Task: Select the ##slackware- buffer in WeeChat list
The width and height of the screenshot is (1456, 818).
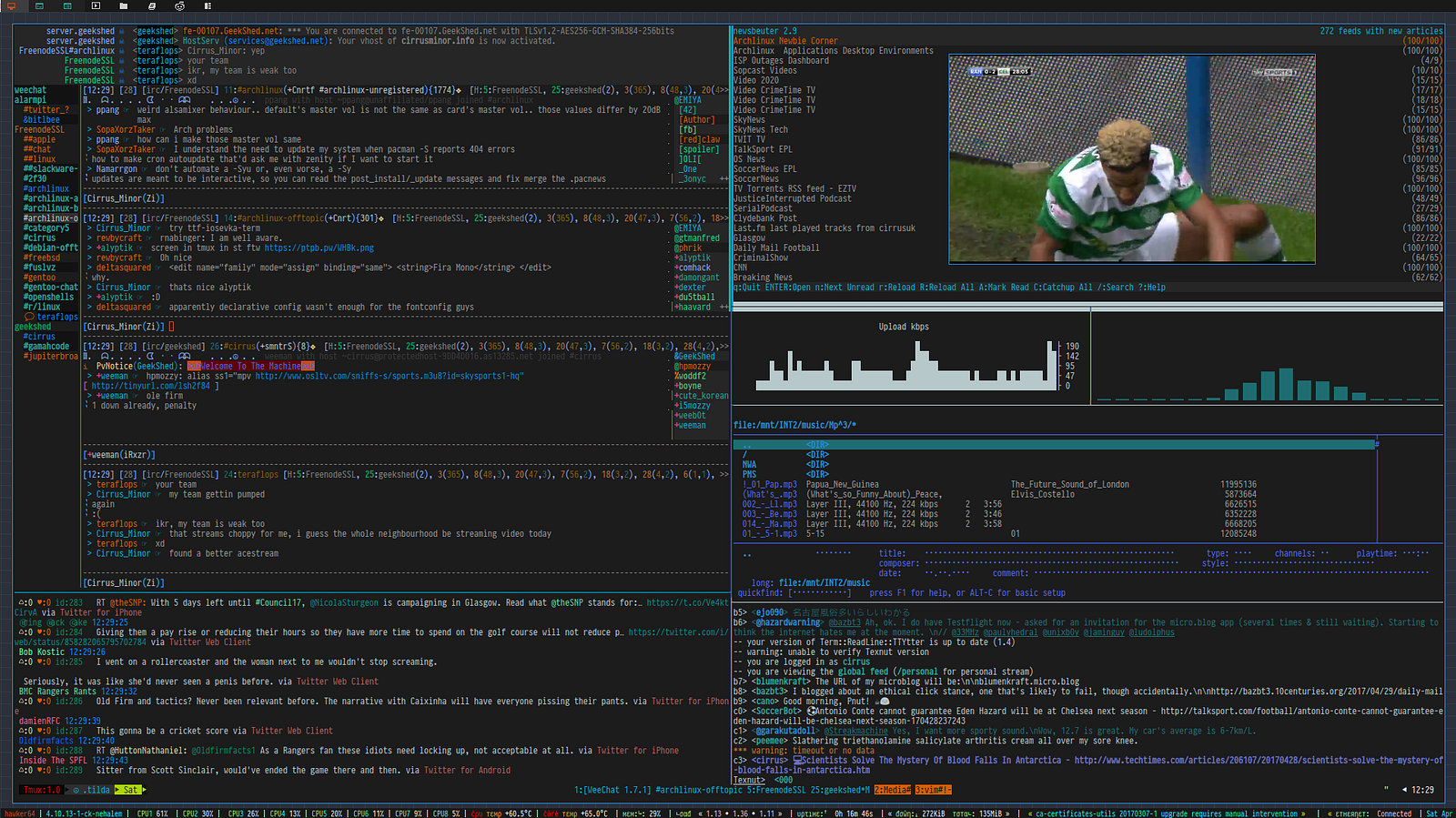Action: click(x=51, y=168)
